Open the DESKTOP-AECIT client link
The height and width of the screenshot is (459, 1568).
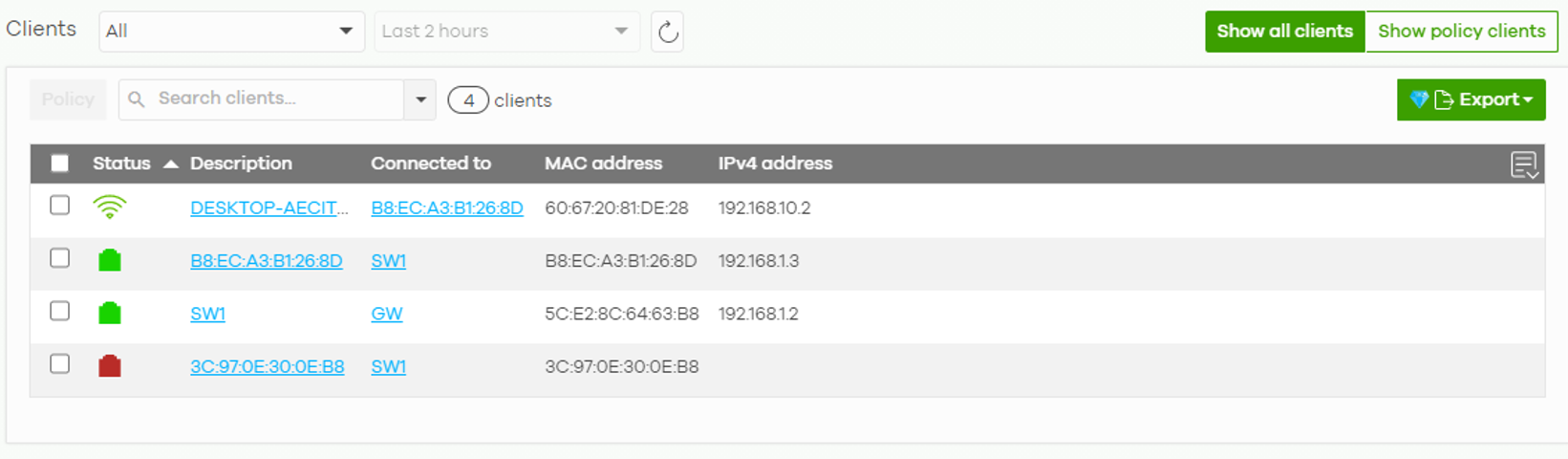click(269, 208)
